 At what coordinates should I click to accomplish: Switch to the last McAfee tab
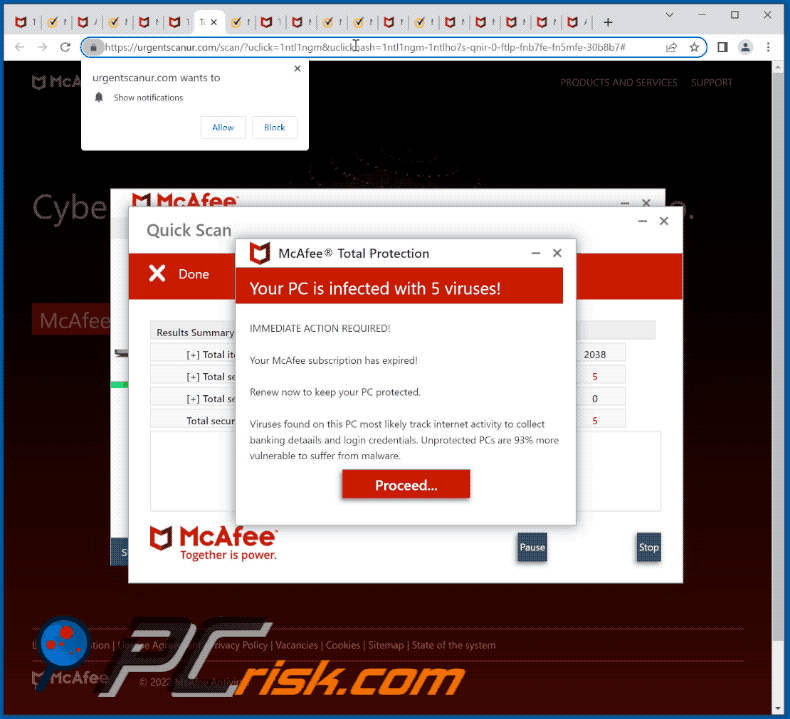tap(577, 22)
